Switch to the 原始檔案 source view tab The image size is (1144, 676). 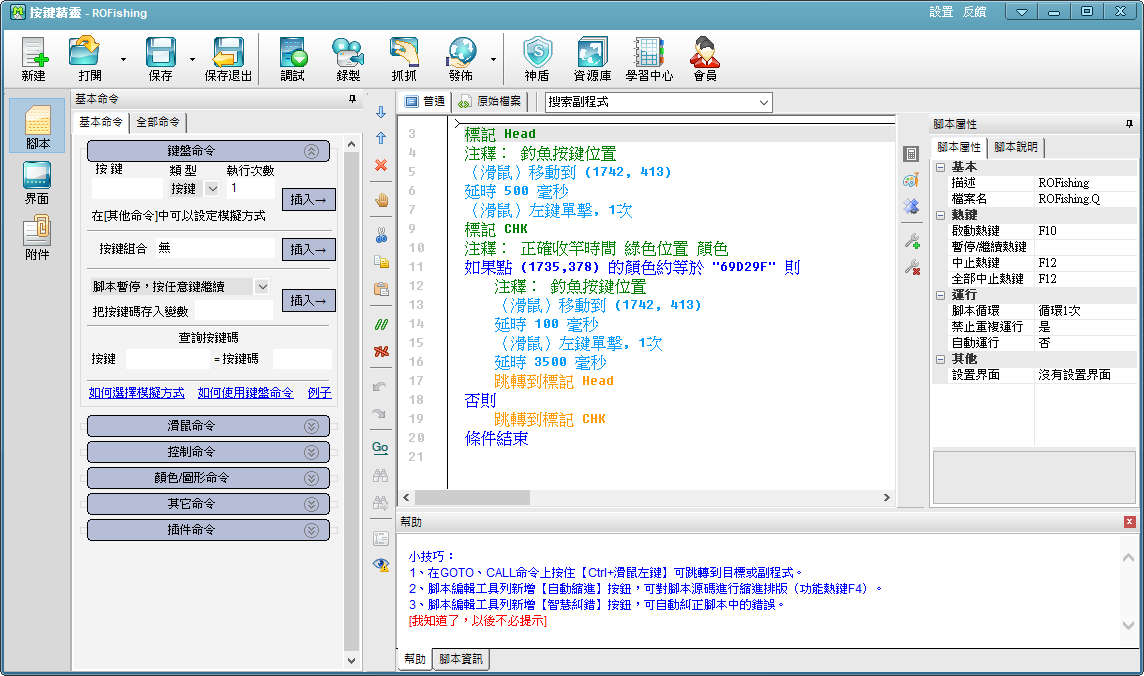491,102
